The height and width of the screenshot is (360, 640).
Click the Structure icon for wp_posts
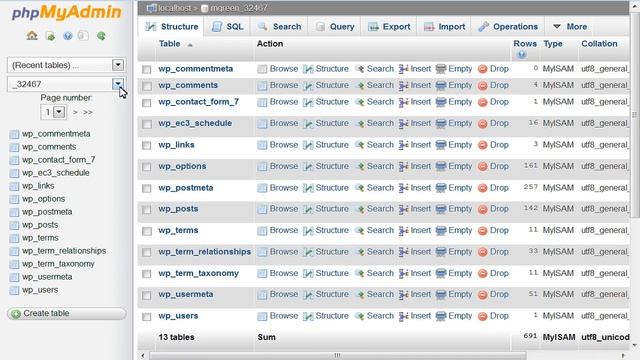308,209
